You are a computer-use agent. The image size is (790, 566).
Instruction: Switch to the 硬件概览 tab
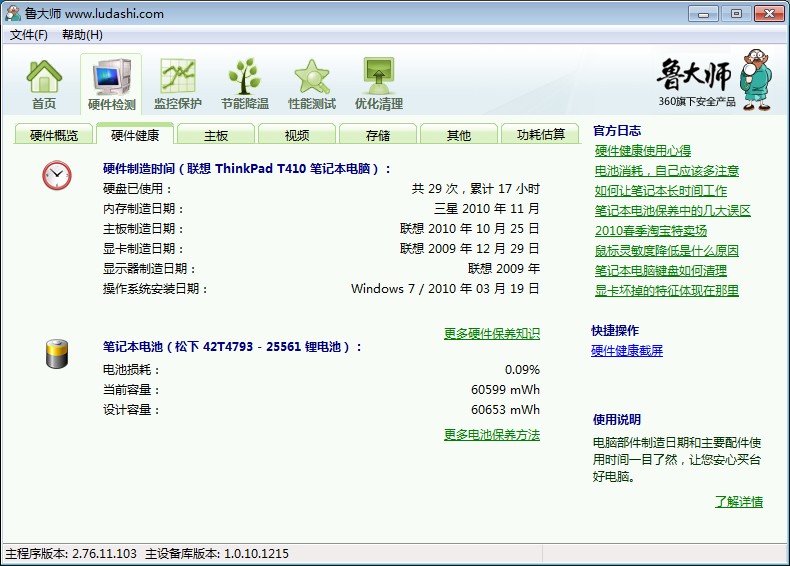54,135
